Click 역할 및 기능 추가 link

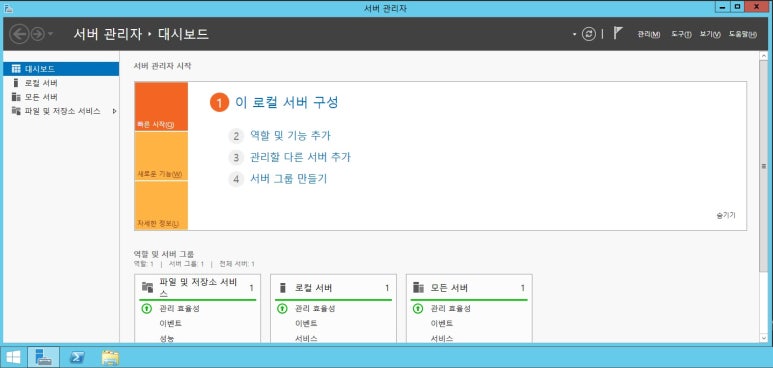click(x=290, y=136)
